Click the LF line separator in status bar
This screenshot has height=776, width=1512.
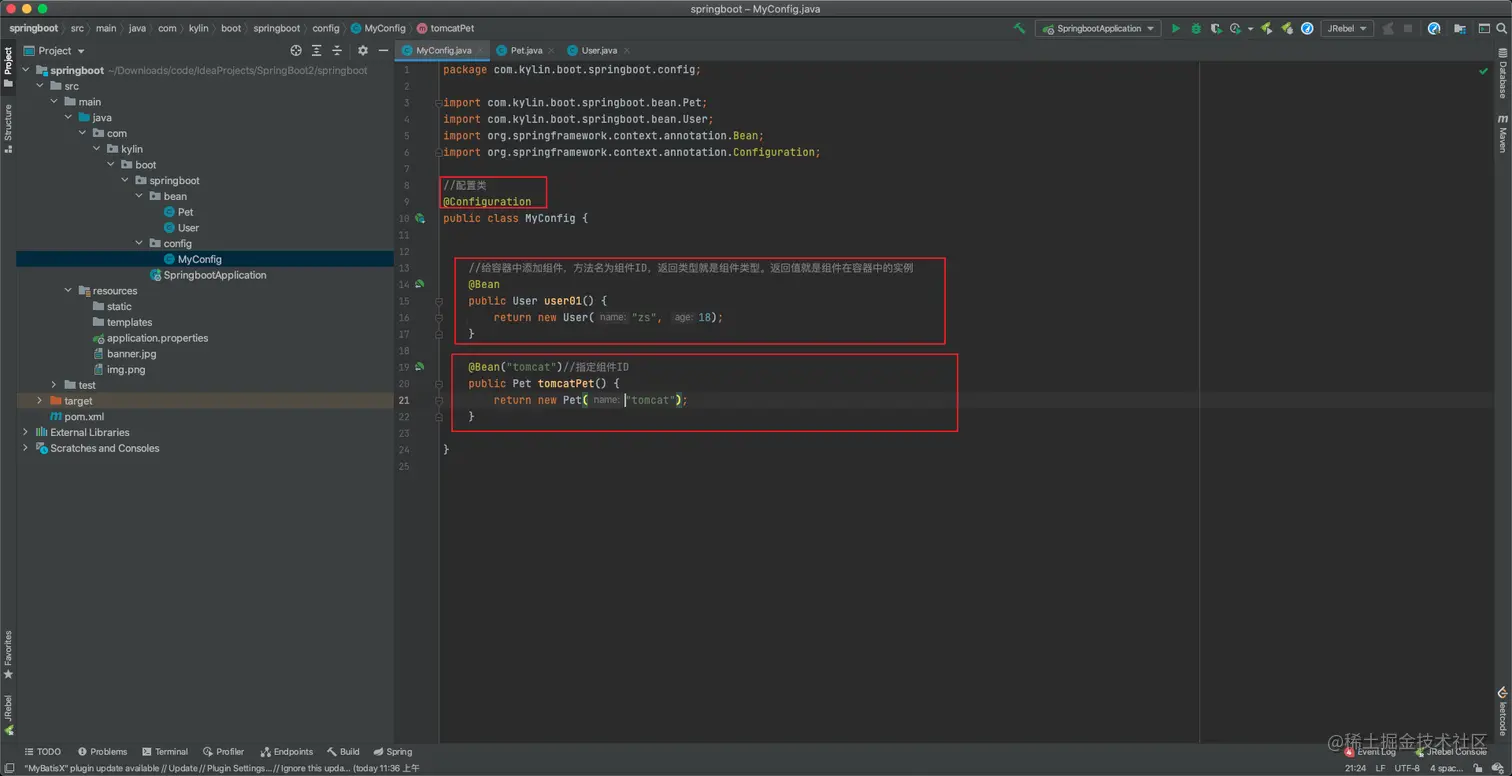1380,768
